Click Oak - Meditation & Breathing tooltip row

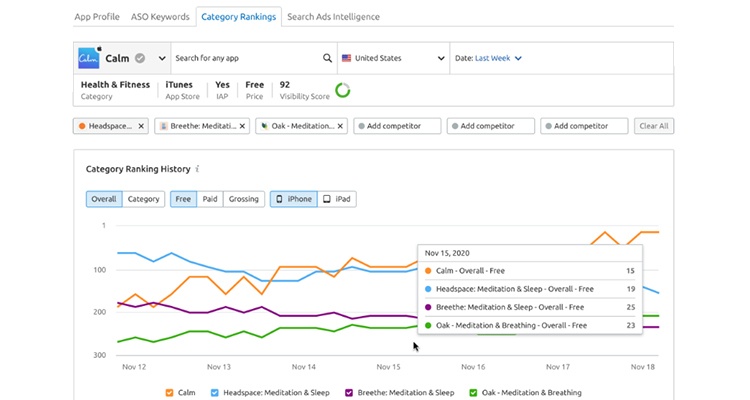tap(530, 325)
